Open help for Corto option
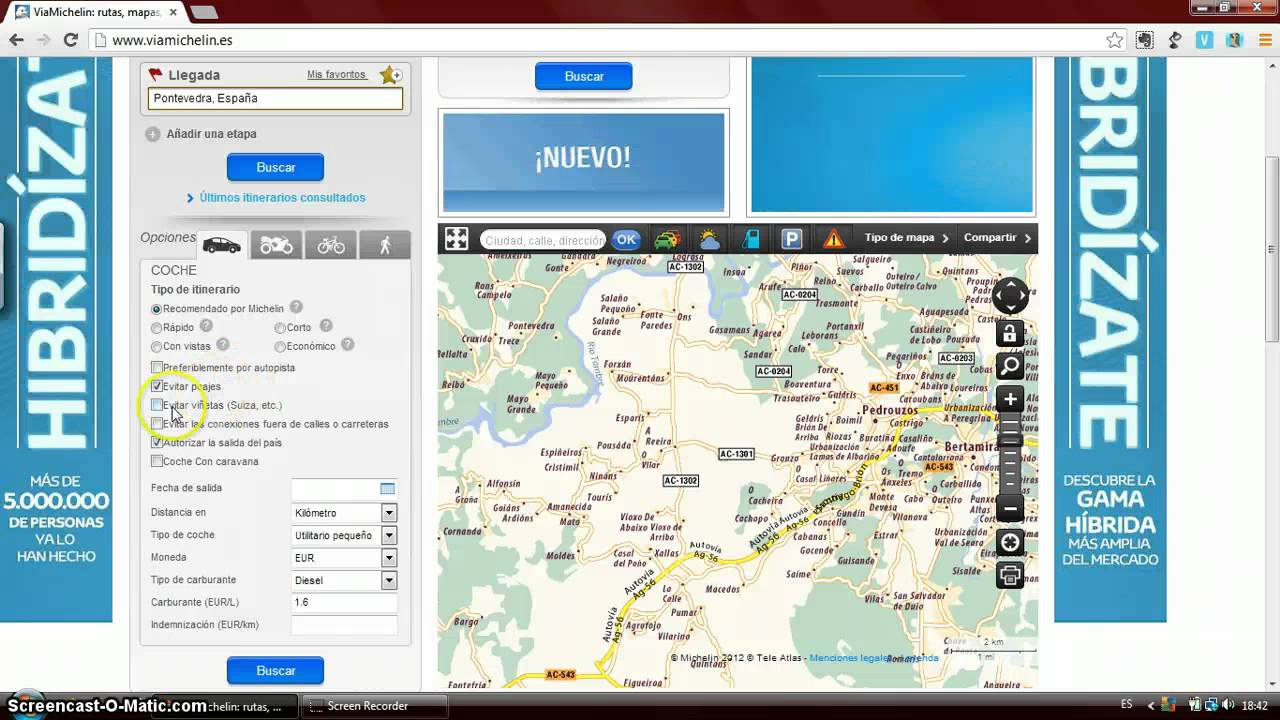Screen dimensions: 1280x720 click(x=326, y=326)
